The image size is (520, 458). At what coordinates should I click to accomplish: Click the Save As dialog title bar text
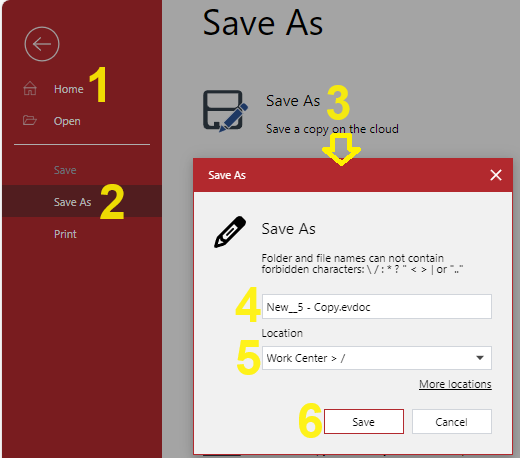[227, 175]
